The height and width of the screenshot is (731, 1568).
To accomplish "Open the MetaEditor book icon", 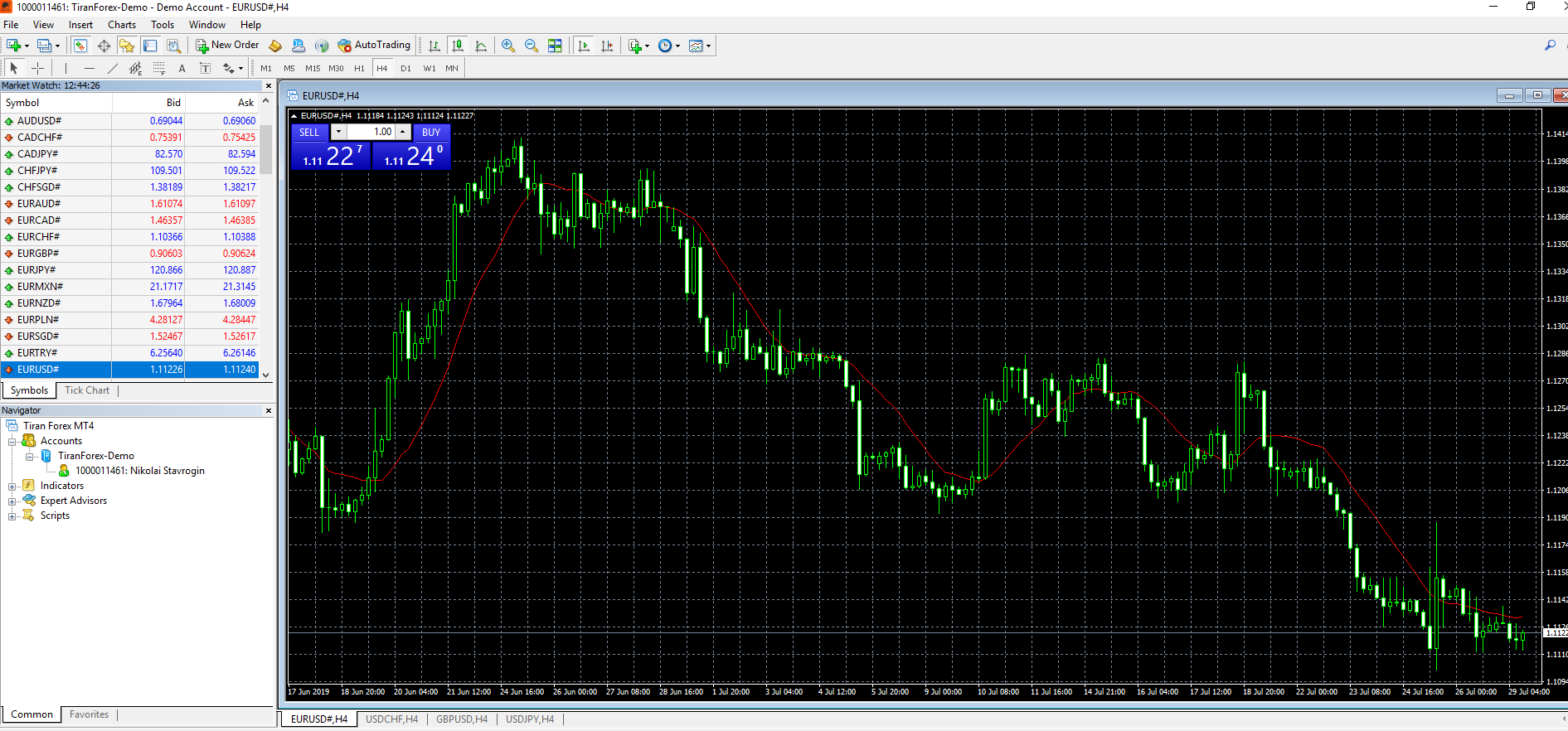I will pos(275,46).
